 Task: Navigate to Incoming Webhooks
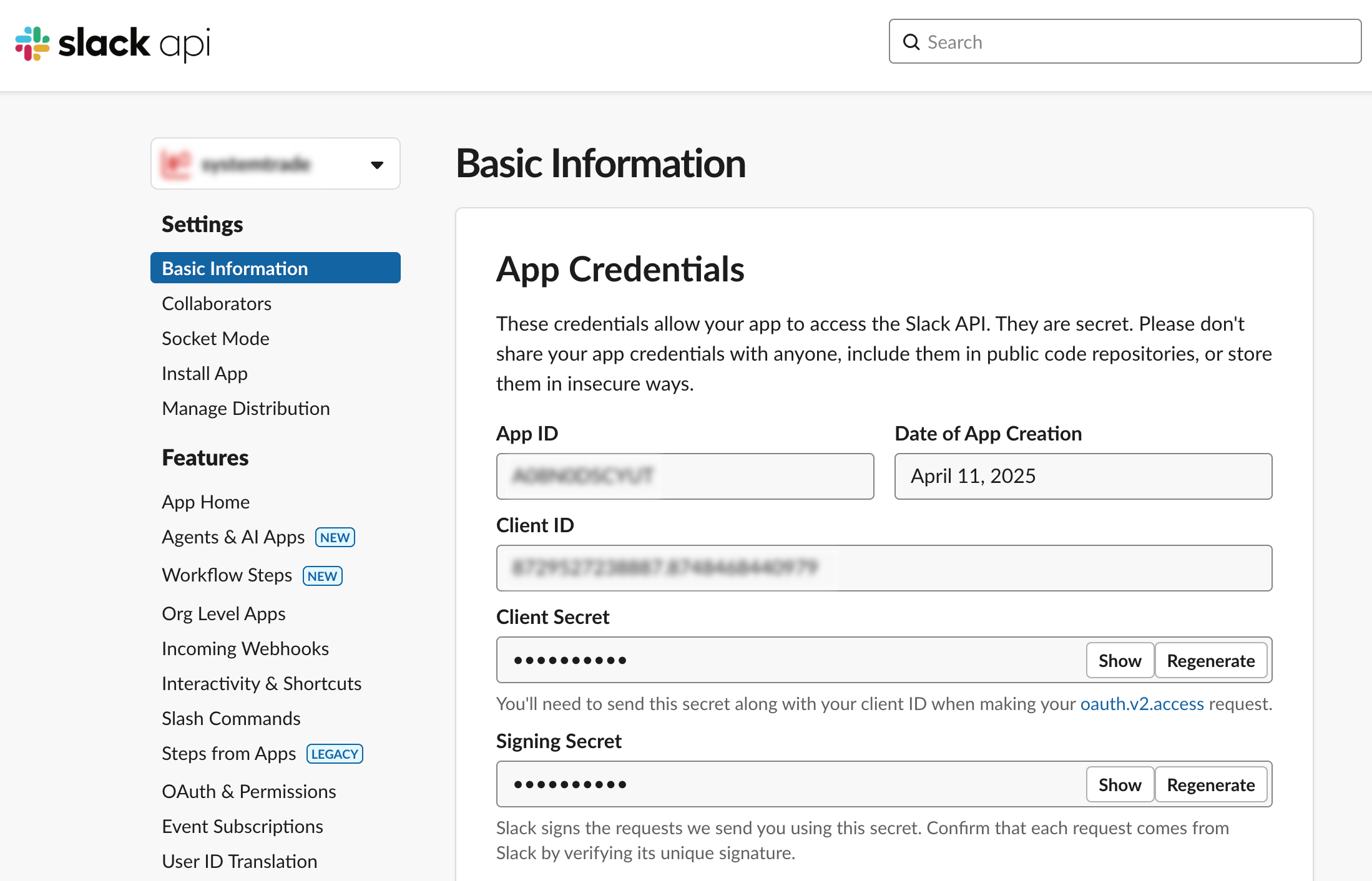pos(245,648)
